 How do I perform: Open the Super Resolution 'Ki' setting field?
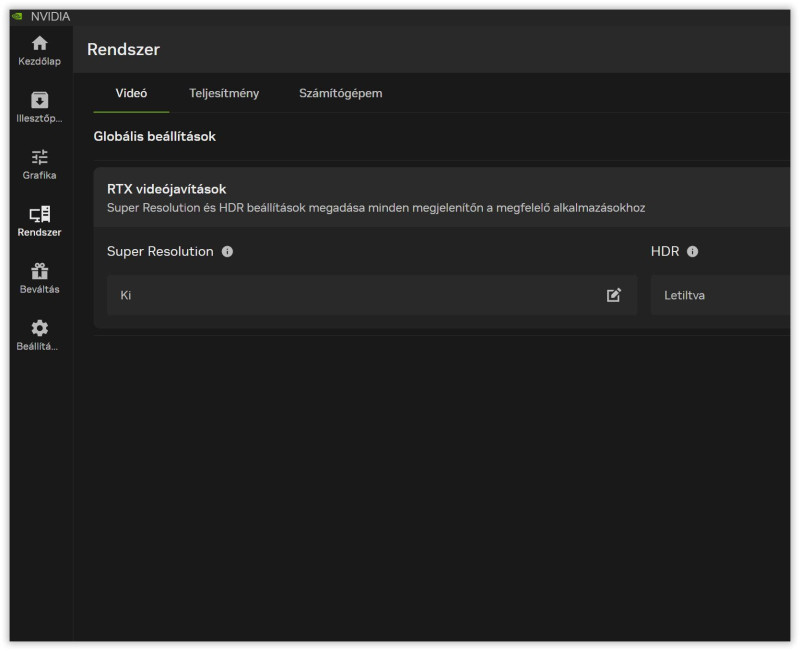pyautogui.click(x=360, y=295)
